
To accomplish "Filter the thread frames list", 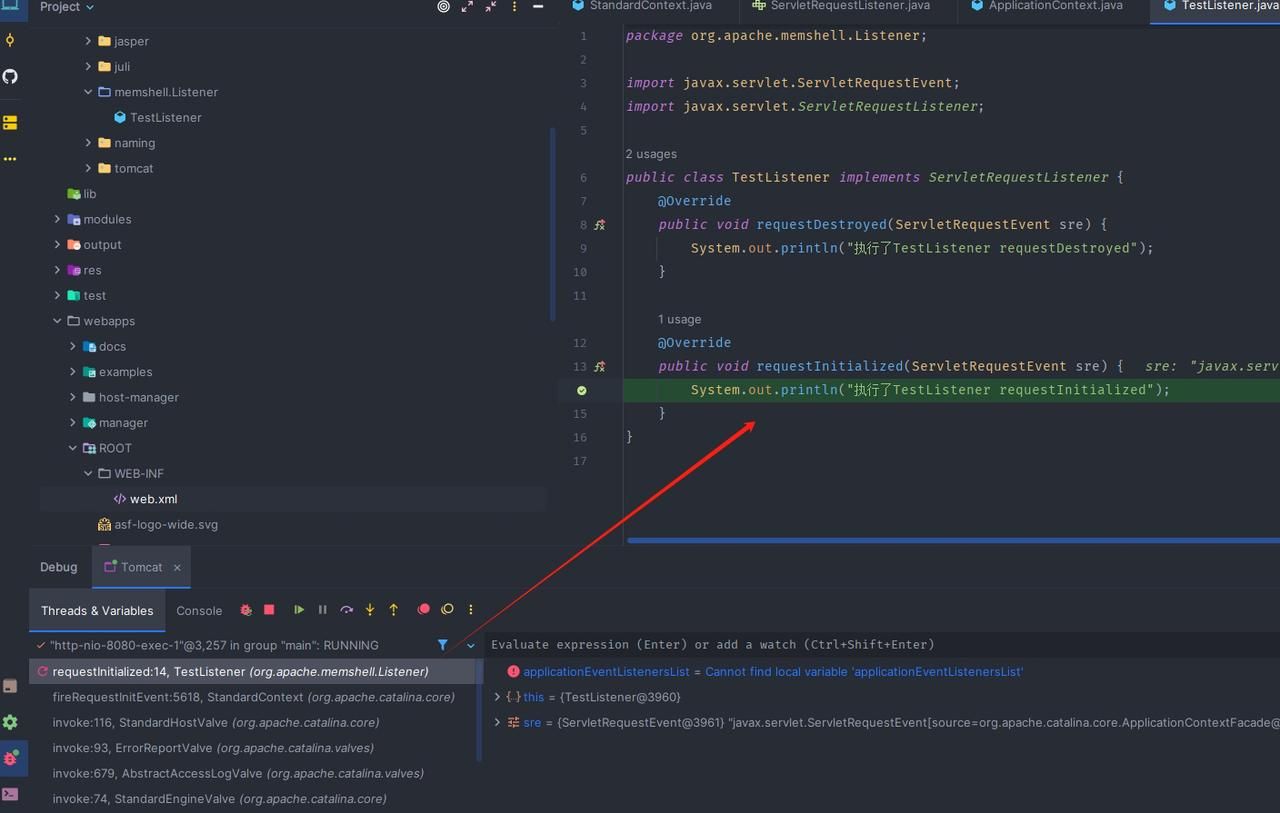I will (442, 645).
